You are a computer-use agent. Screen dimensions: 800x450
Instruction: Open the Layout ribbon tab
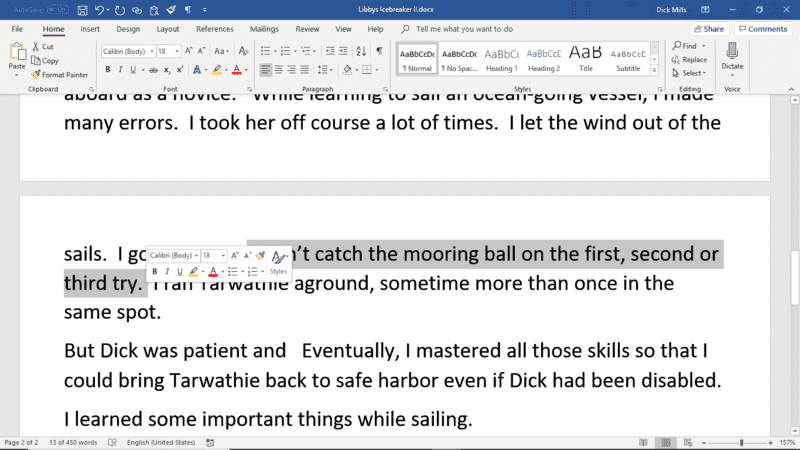click(x=168, y=29)
